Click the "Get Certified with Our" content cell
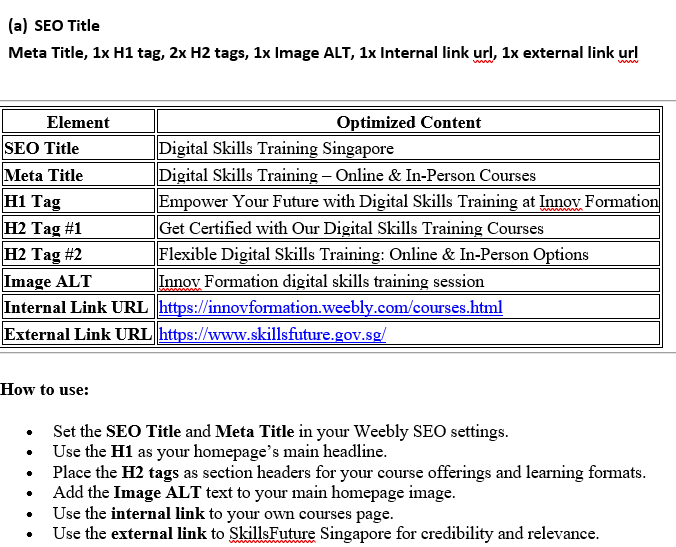The height and width of the screenshot is (547, 676). [351, 228]
